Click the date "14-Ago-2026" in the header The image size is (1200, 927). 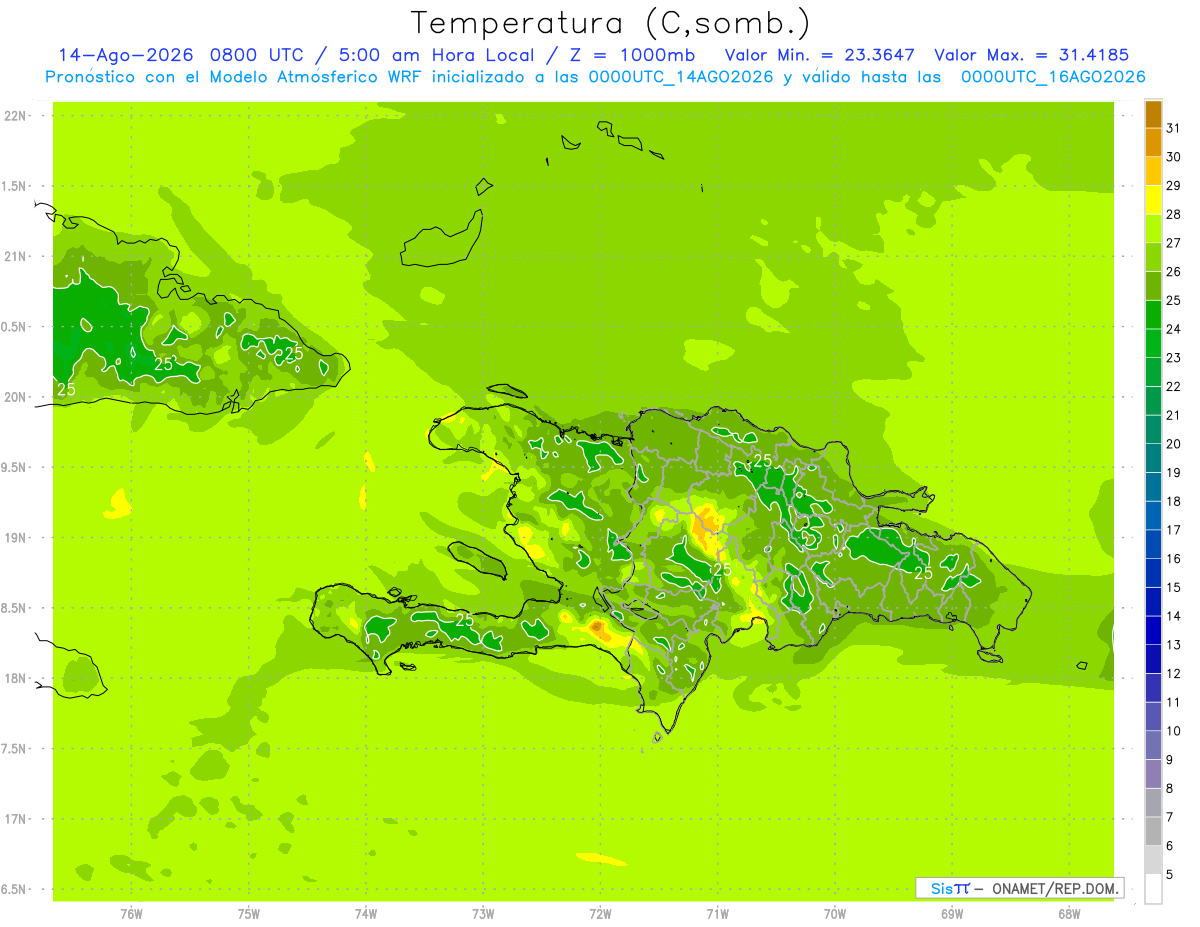pyautogui.click(x=126, y=55)
